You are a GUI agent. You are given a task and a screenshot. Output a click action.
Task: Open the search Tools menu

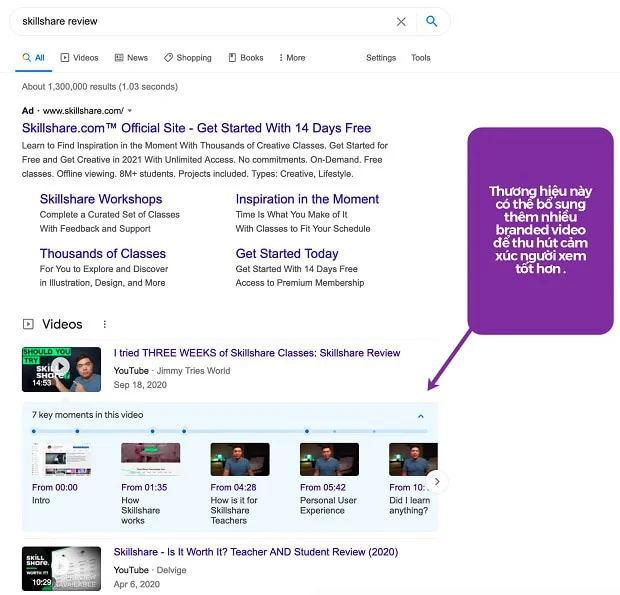click(421, 58)
